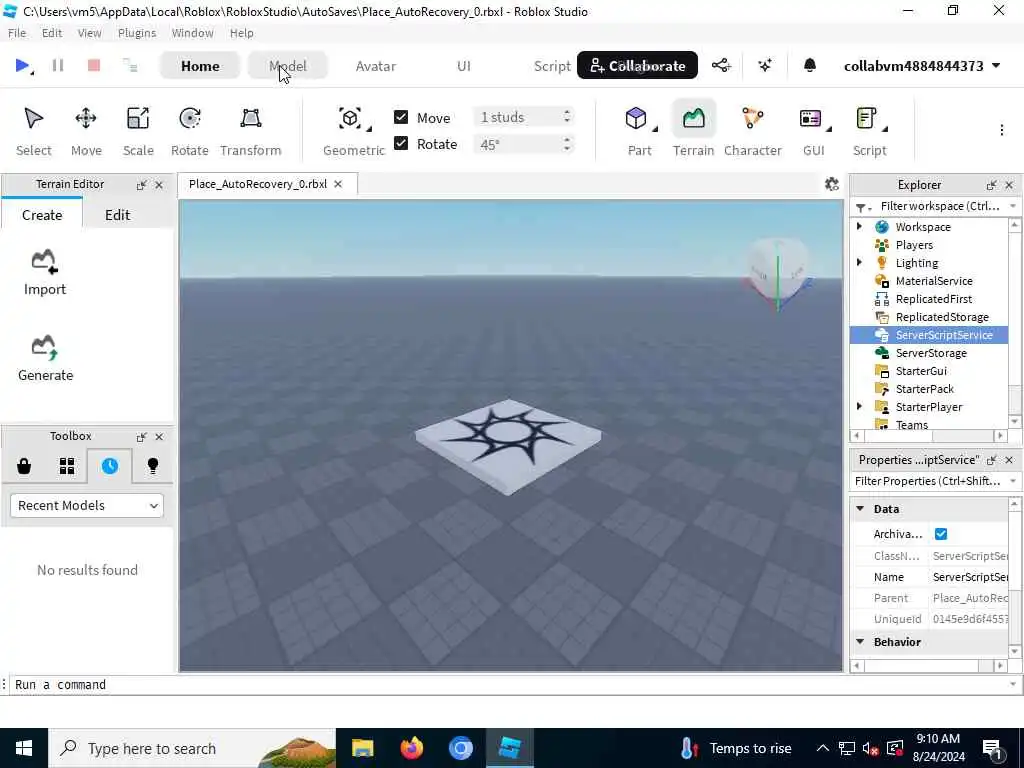Open the Recent Models dropdown

point(87,505)
